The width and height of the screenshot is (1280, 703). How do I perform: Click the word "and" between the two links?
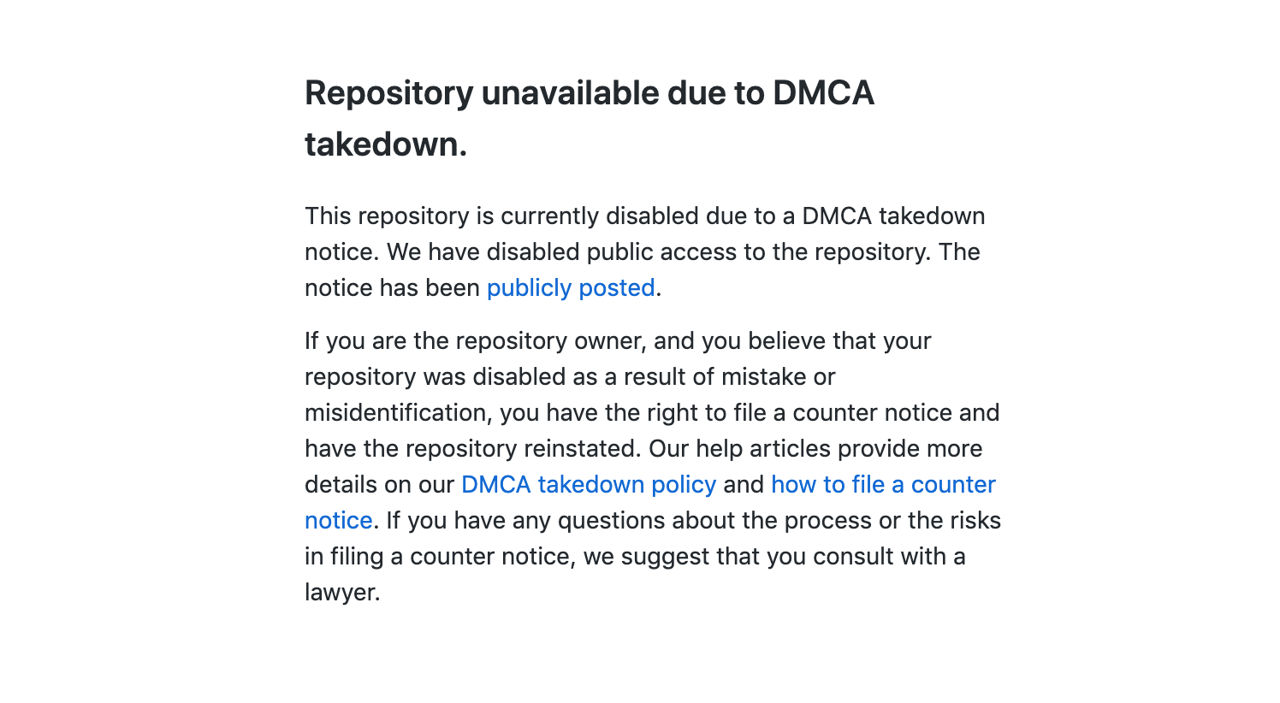[743, 484]
